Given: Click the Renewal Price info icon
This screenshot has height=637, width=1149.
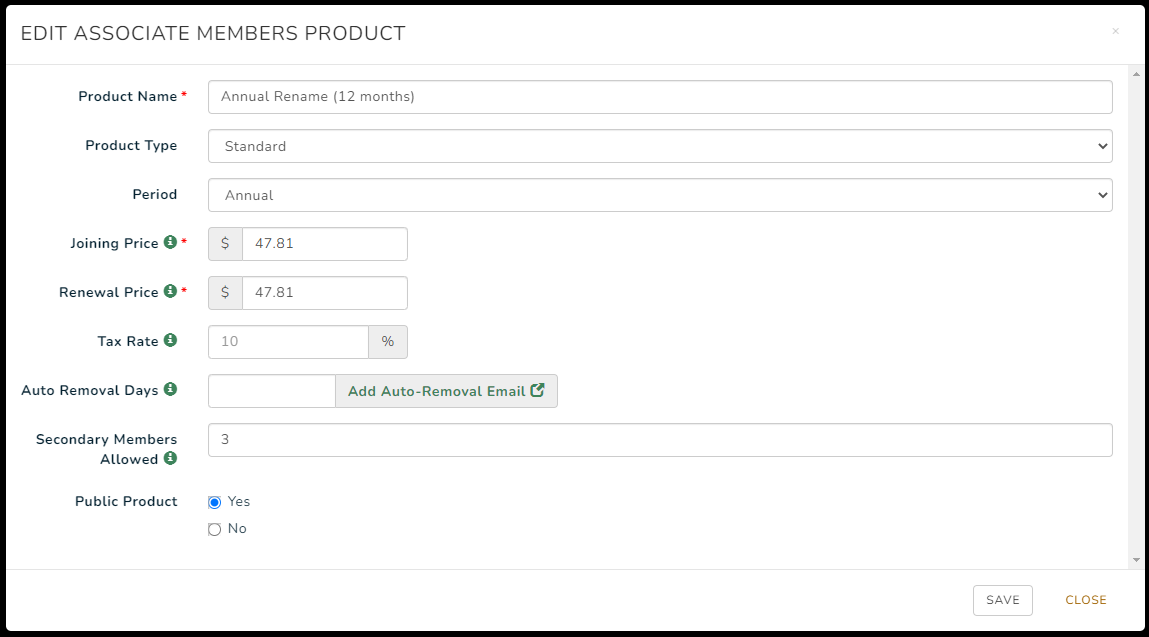Looking at the screenshot, I should click(x=170, y=291).
